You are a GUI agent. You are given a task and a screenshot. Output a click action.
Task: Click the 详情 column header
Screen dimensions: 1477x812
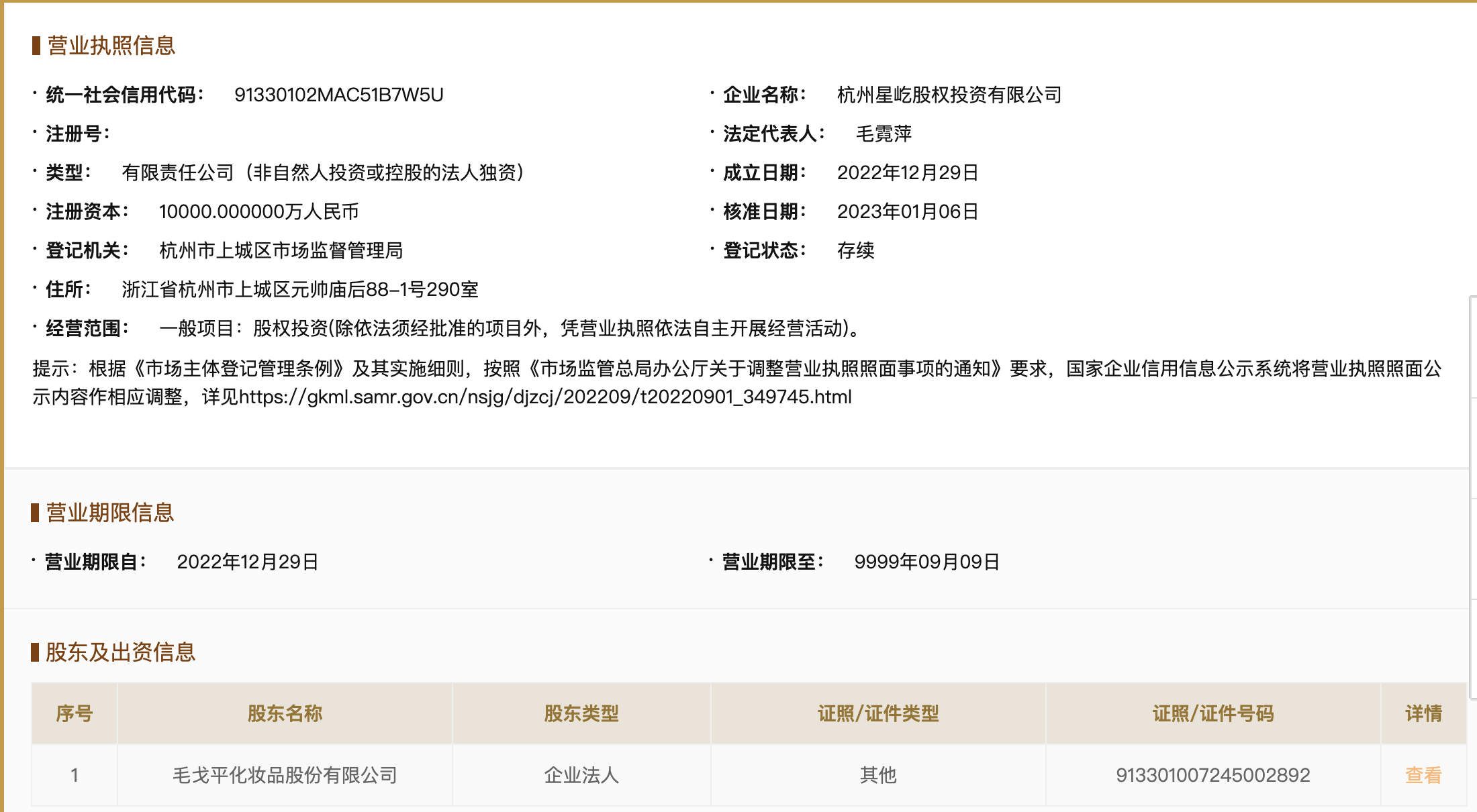[x=1423, y=713]
